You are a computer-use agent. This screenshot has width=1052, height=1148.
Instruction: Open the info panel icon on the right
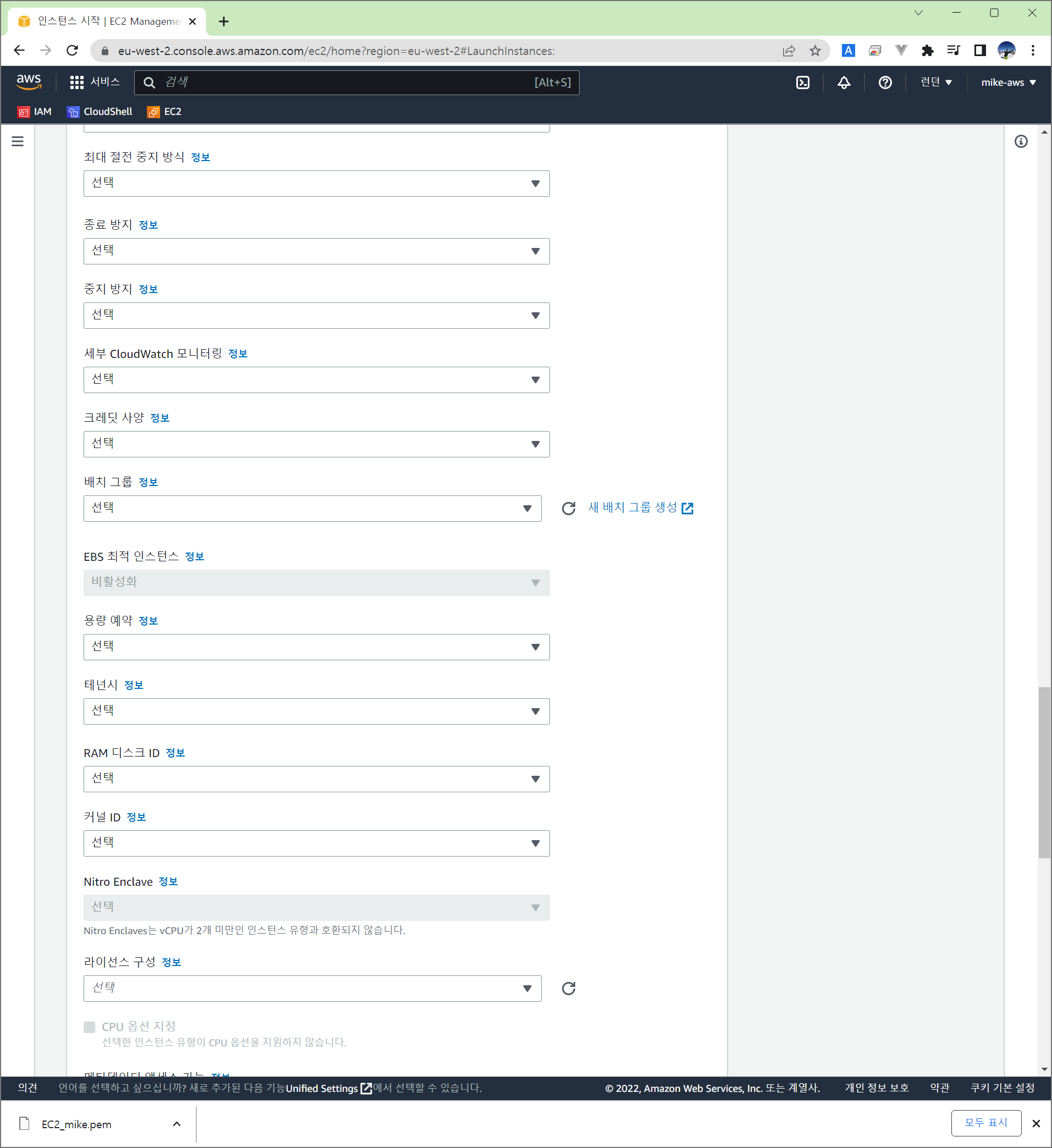(x=1021, y=141)
